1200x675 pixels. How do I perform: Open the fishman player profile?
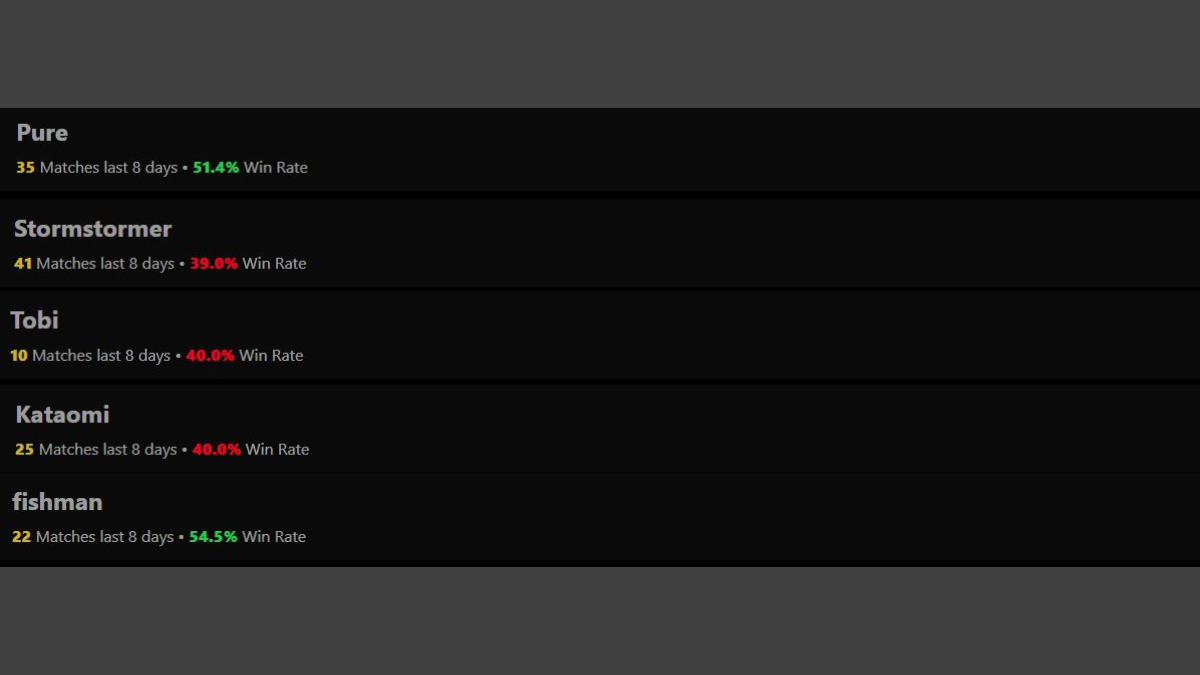pos(57,502)
